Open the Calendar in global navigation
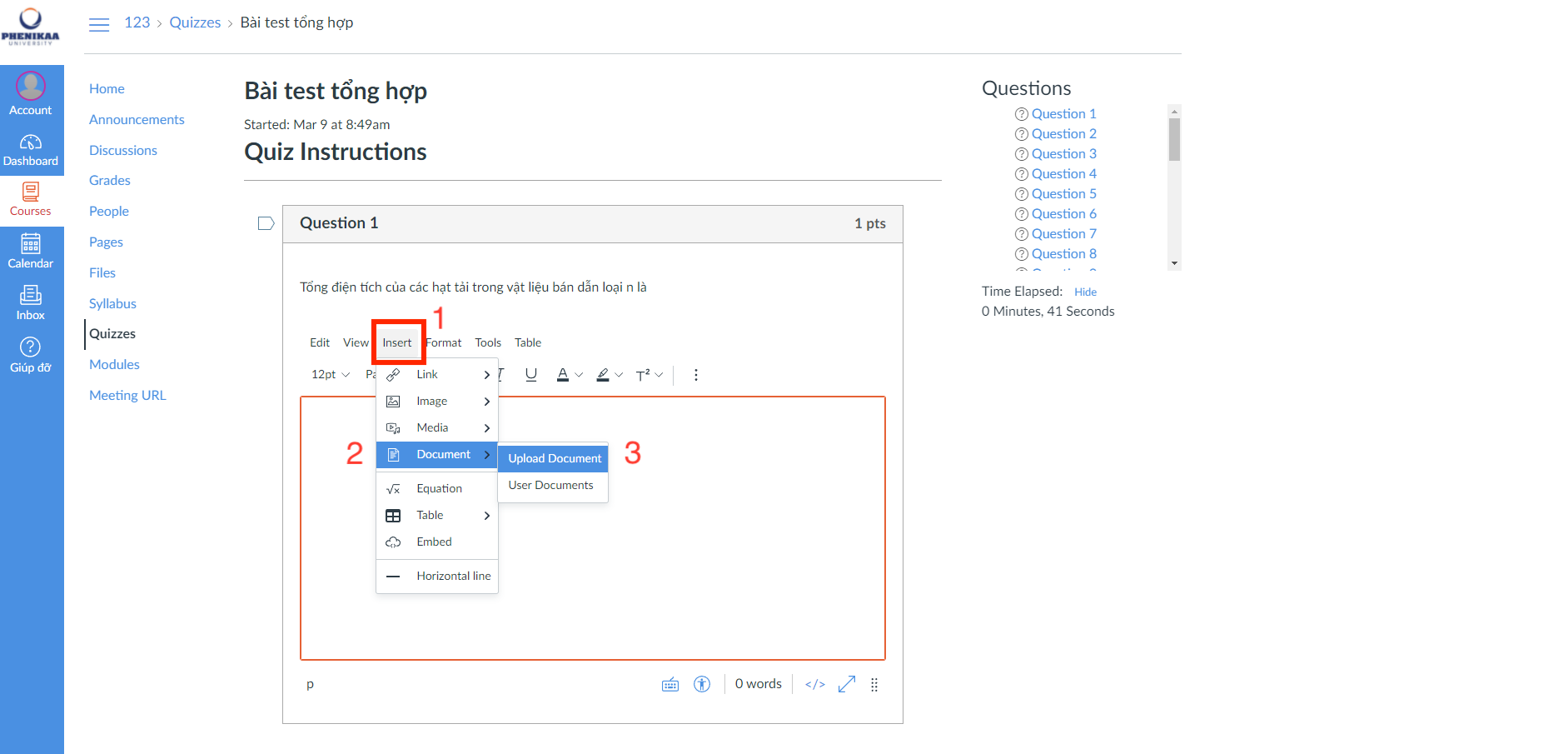 [31, 251]
